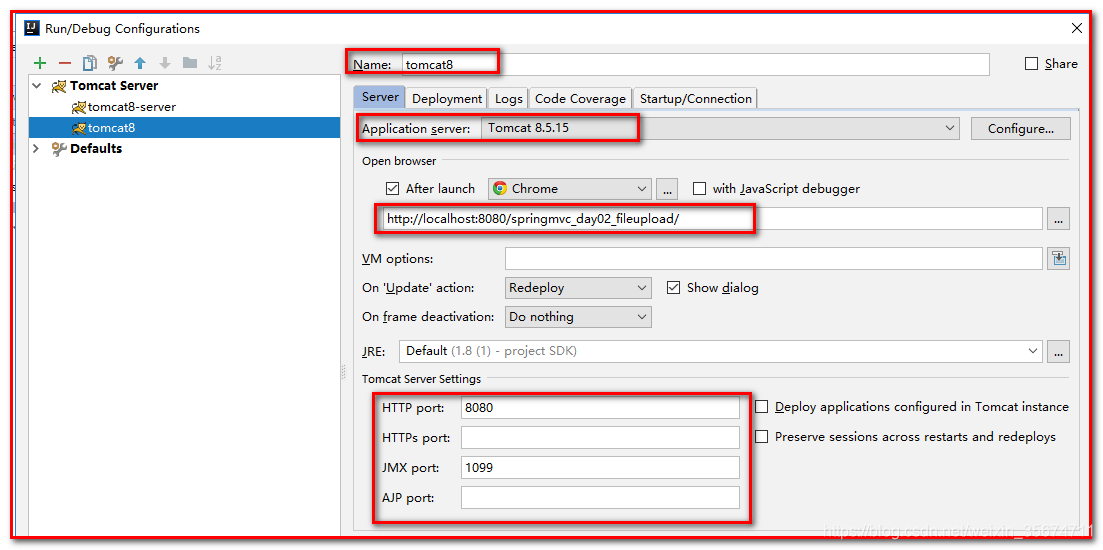Image resolution: width=1103 pixels, height=550 pixels.
Task: Open the On frame deactivation dropdown
Action: [578, 316]
